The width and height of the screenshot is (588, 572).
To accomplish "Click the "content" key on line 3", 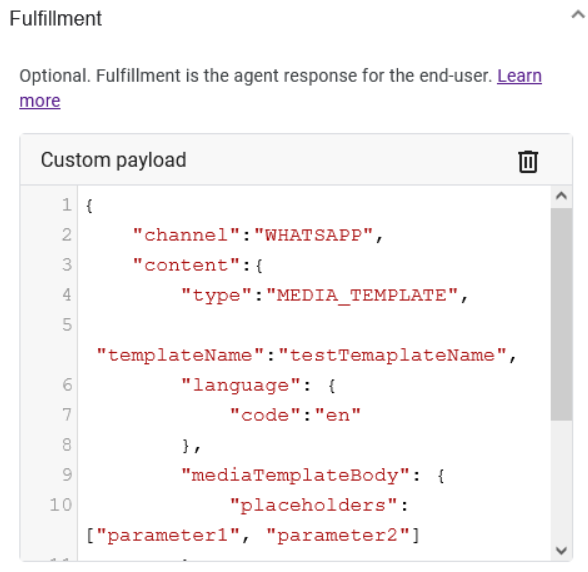I will click(x=186, y=266).
